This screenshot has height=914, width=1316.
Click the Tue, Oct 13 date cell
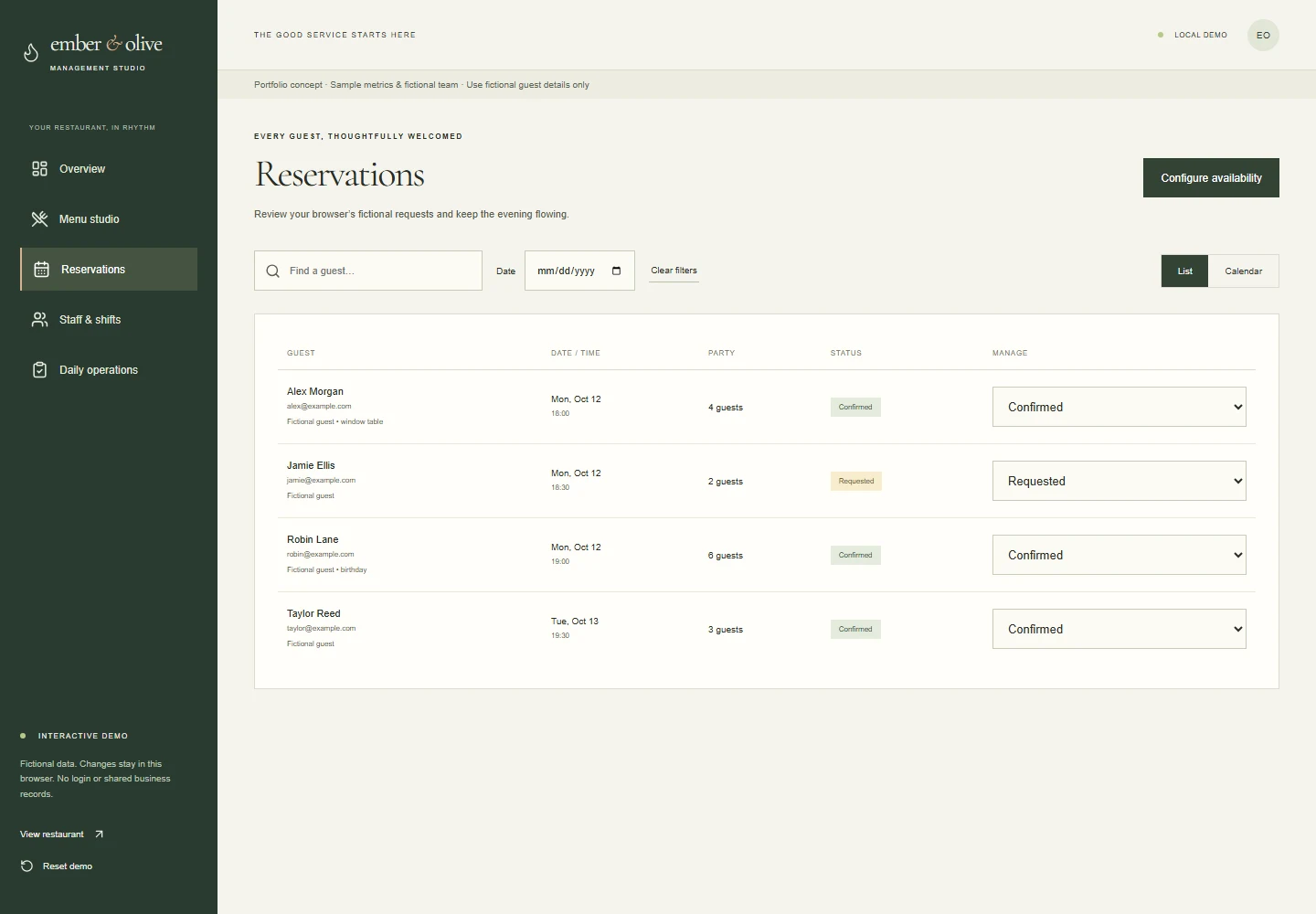575,622
